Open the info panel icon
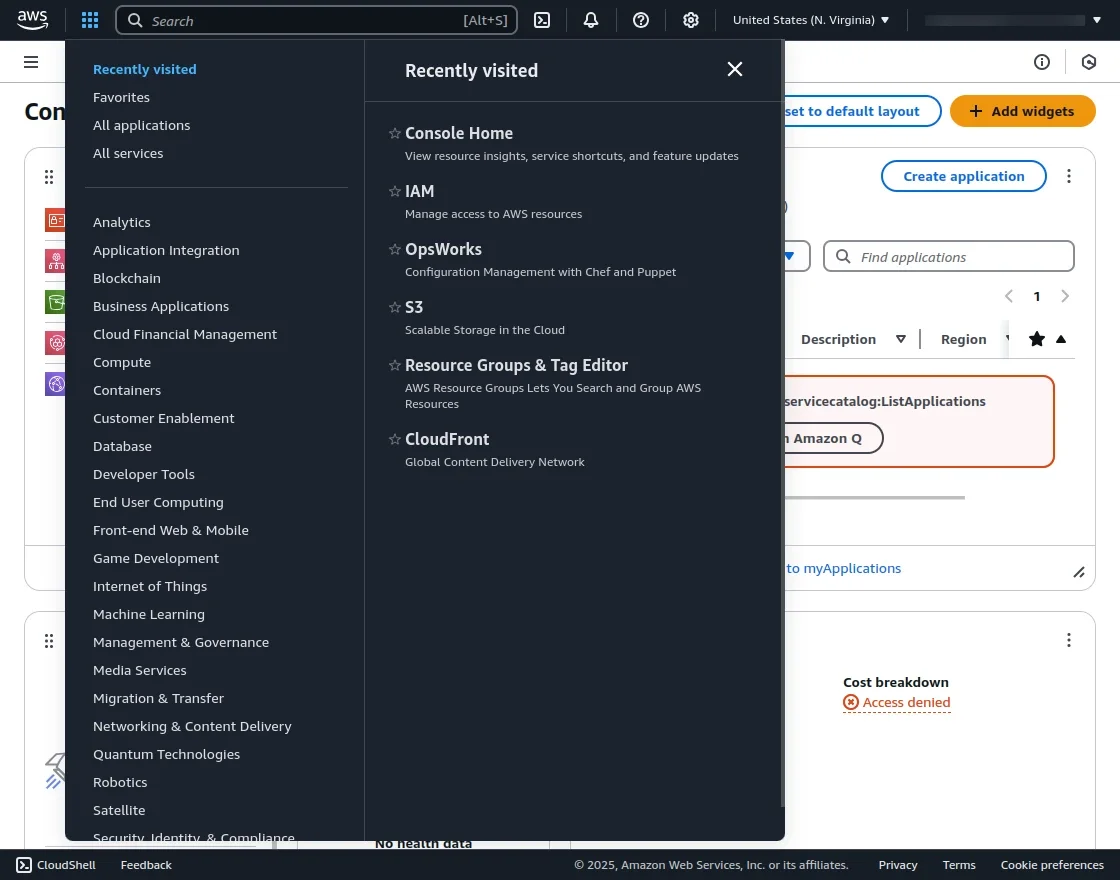This screenshot has width=1120, height=880. [1042, 62]
